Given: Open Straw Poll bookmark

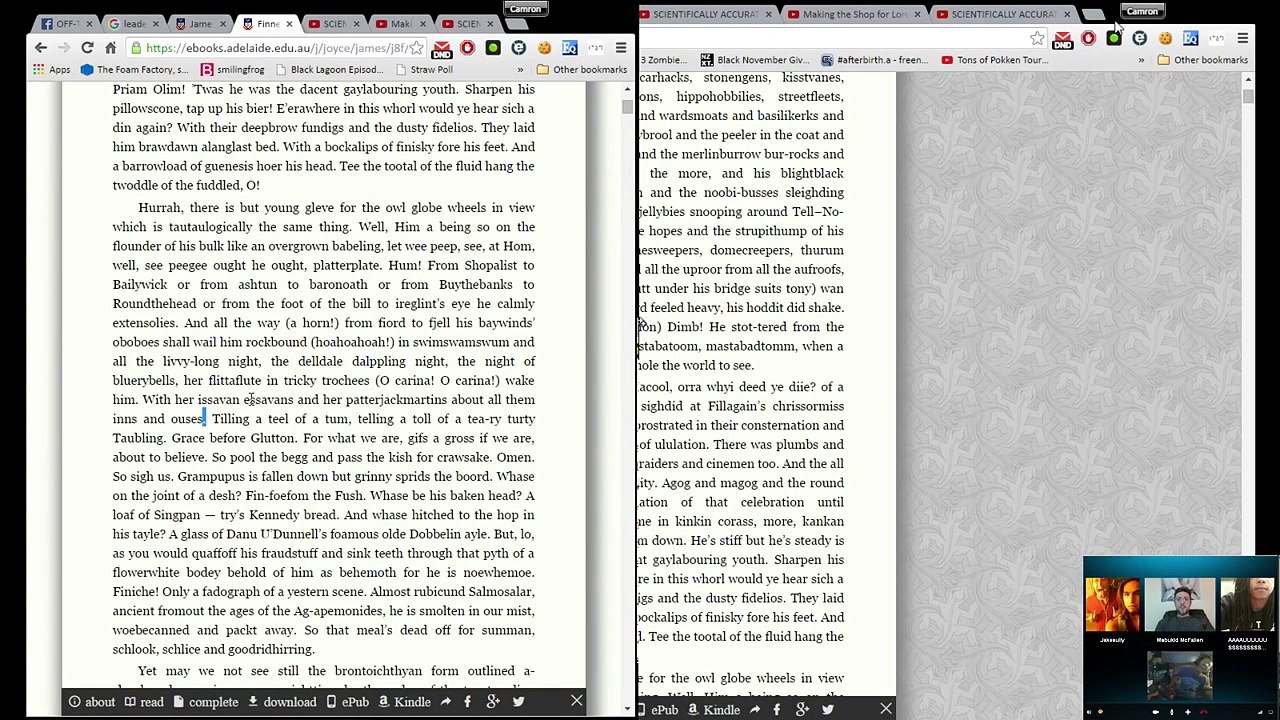Looking at the screenshot, I should coord(423,70).
